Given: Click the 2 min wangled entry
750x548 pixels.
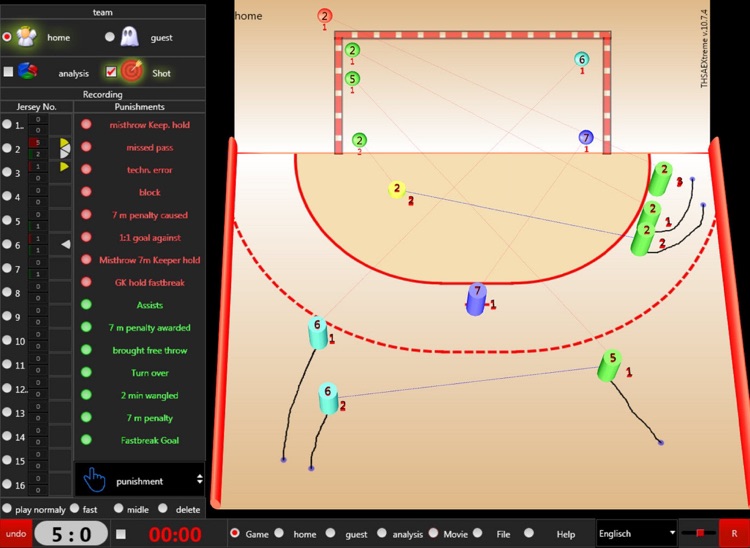Looking at the screenshot, I should (150, 395).
